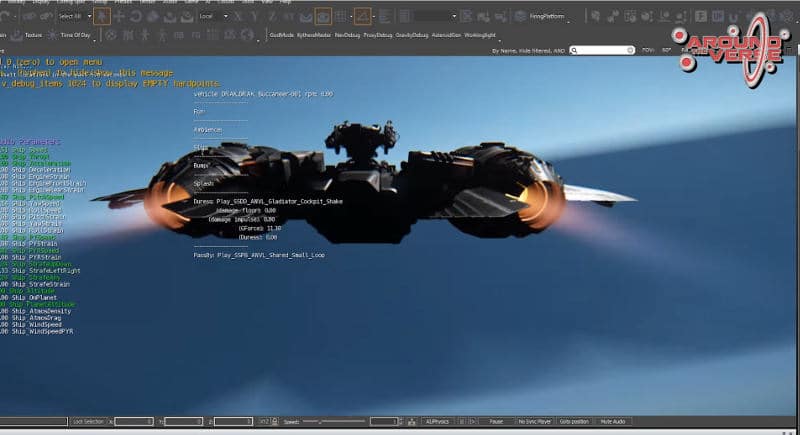The width and height of the screenshot is (800, 435).
Task: Click the FOV label in viewport header
Action: click(x=648, y=50)
